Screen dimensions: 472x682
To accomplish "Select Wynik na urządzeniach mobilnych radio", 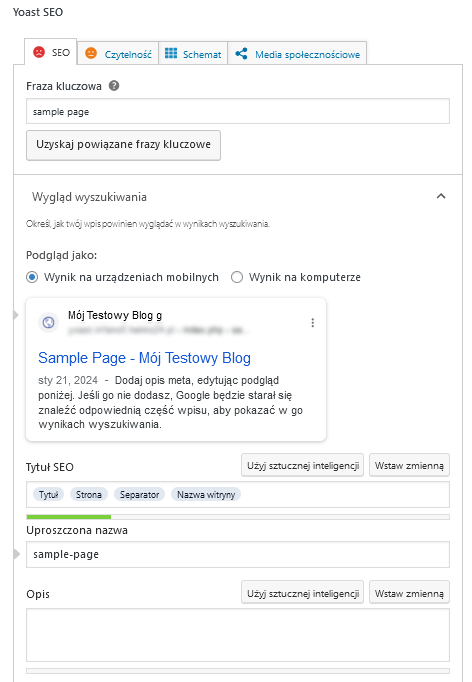I will 32,277.
